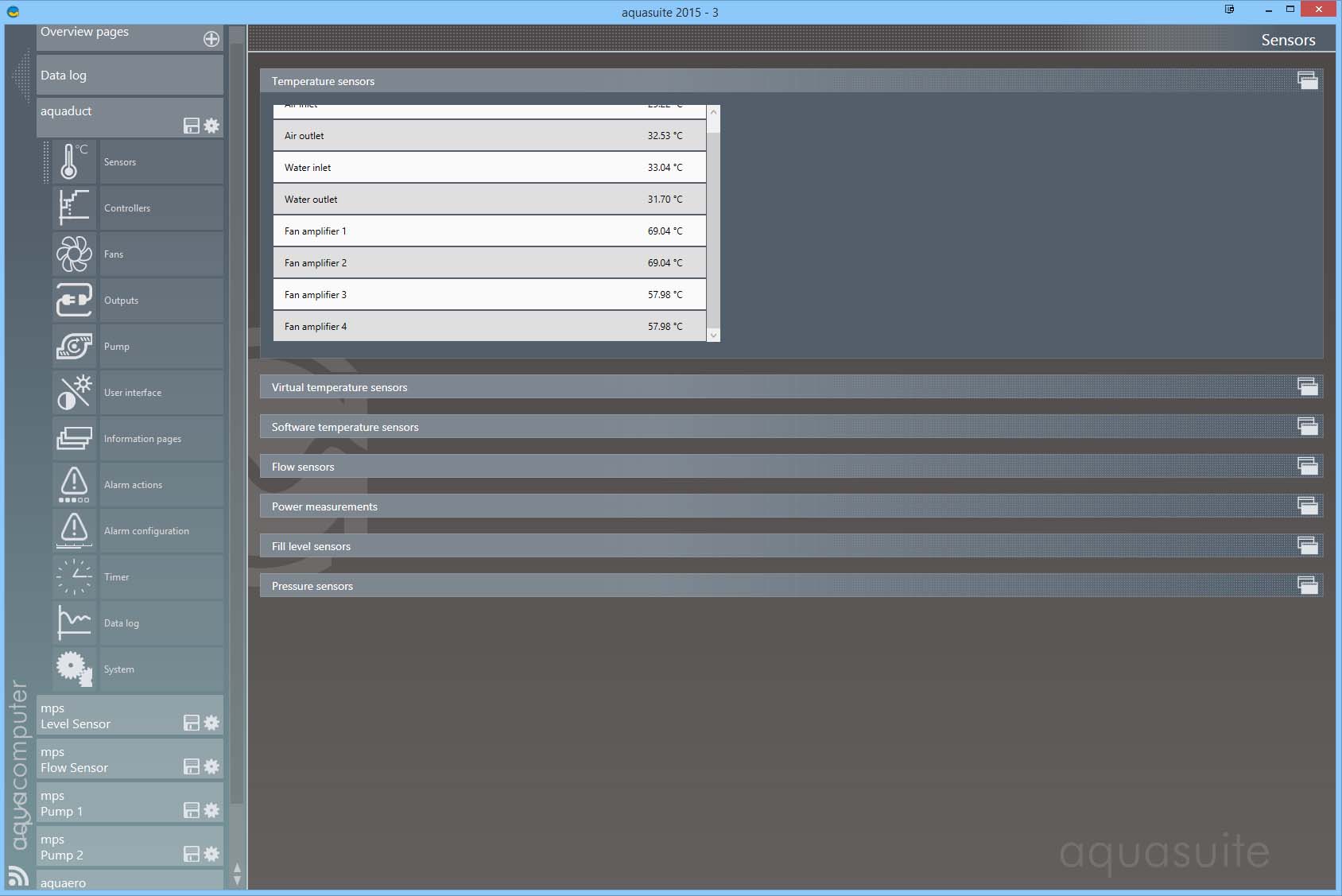Select the Fan amplifier 4 row
The width and height of the screenshot is (1342, 896).
click(x=490, y=326)
